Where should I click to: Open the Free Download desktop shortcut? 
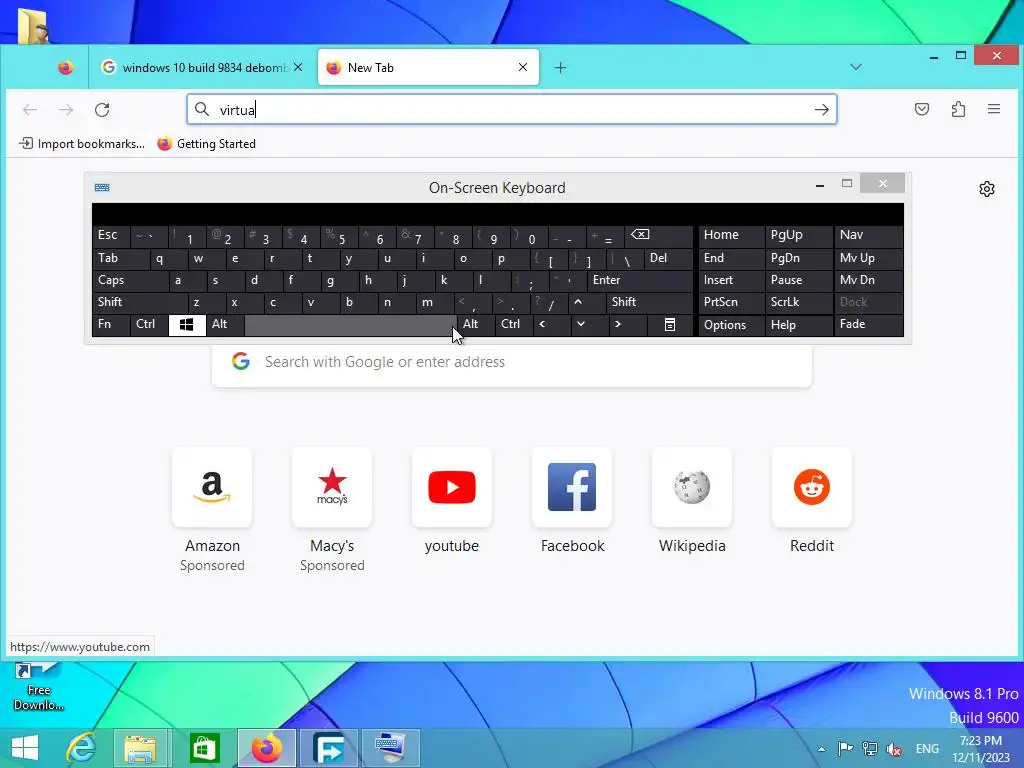38,687
